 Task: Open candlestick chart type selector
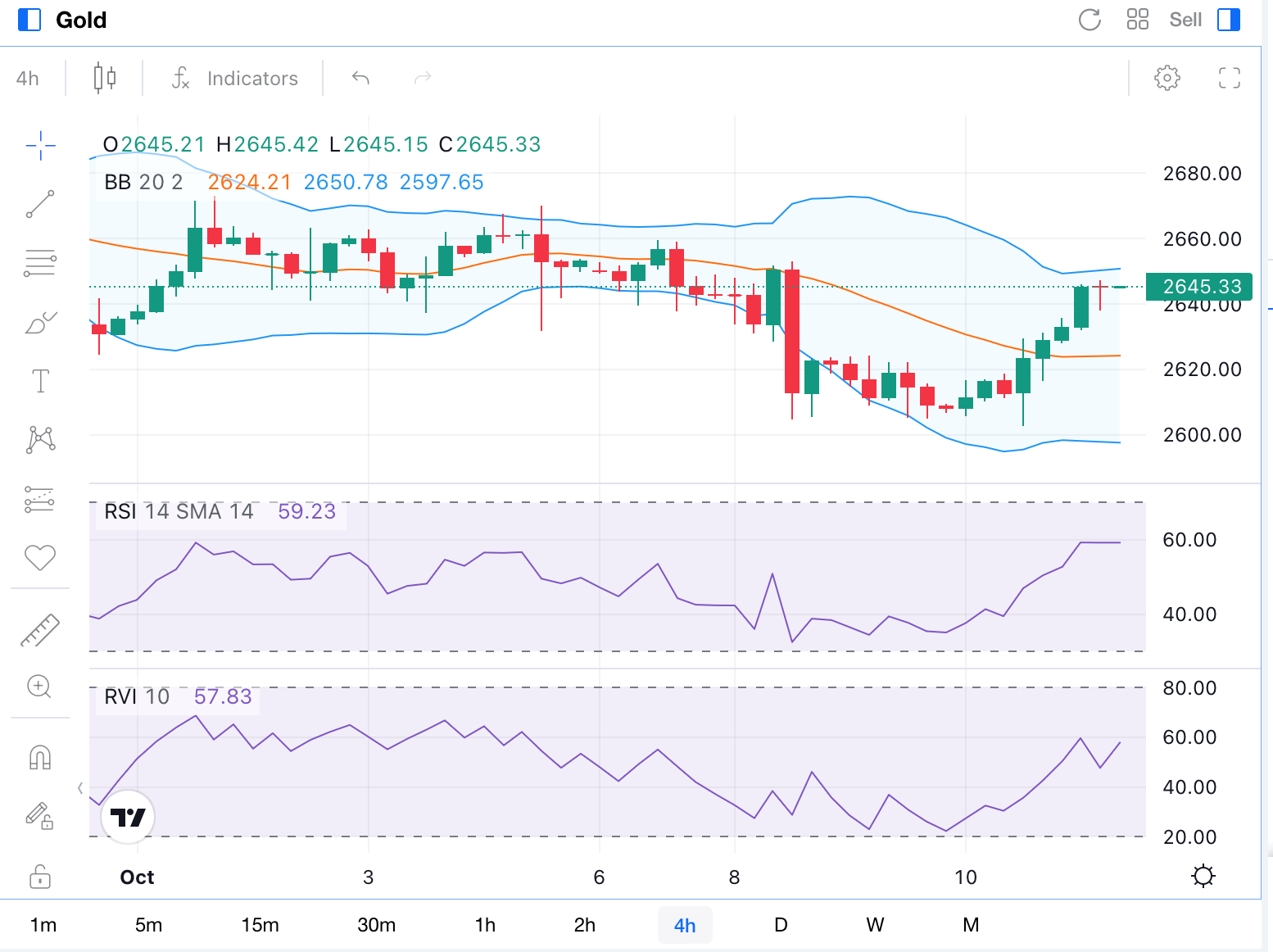[x=104, y=78]
